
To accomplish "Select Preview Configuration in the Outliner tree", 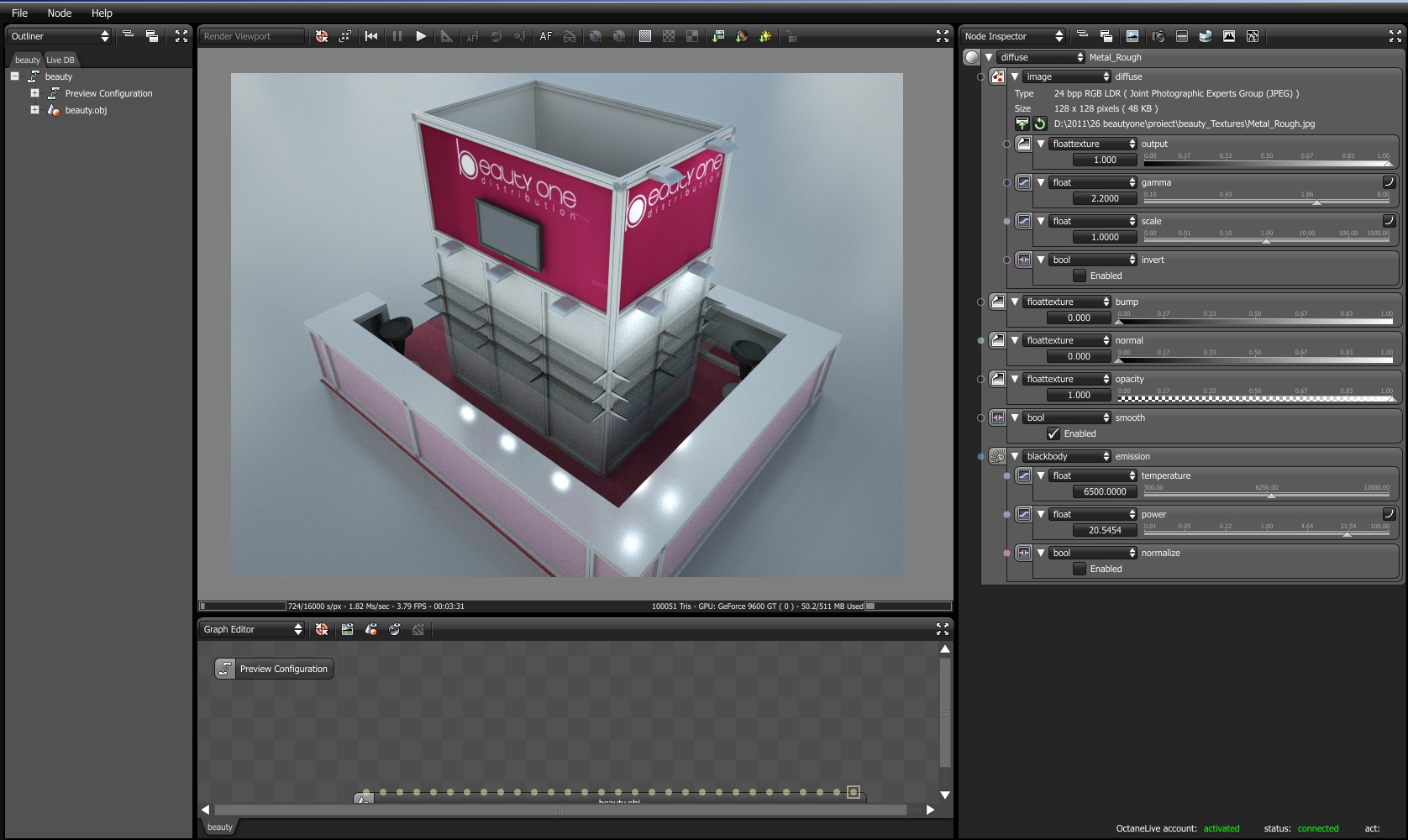I will (108, 93).
